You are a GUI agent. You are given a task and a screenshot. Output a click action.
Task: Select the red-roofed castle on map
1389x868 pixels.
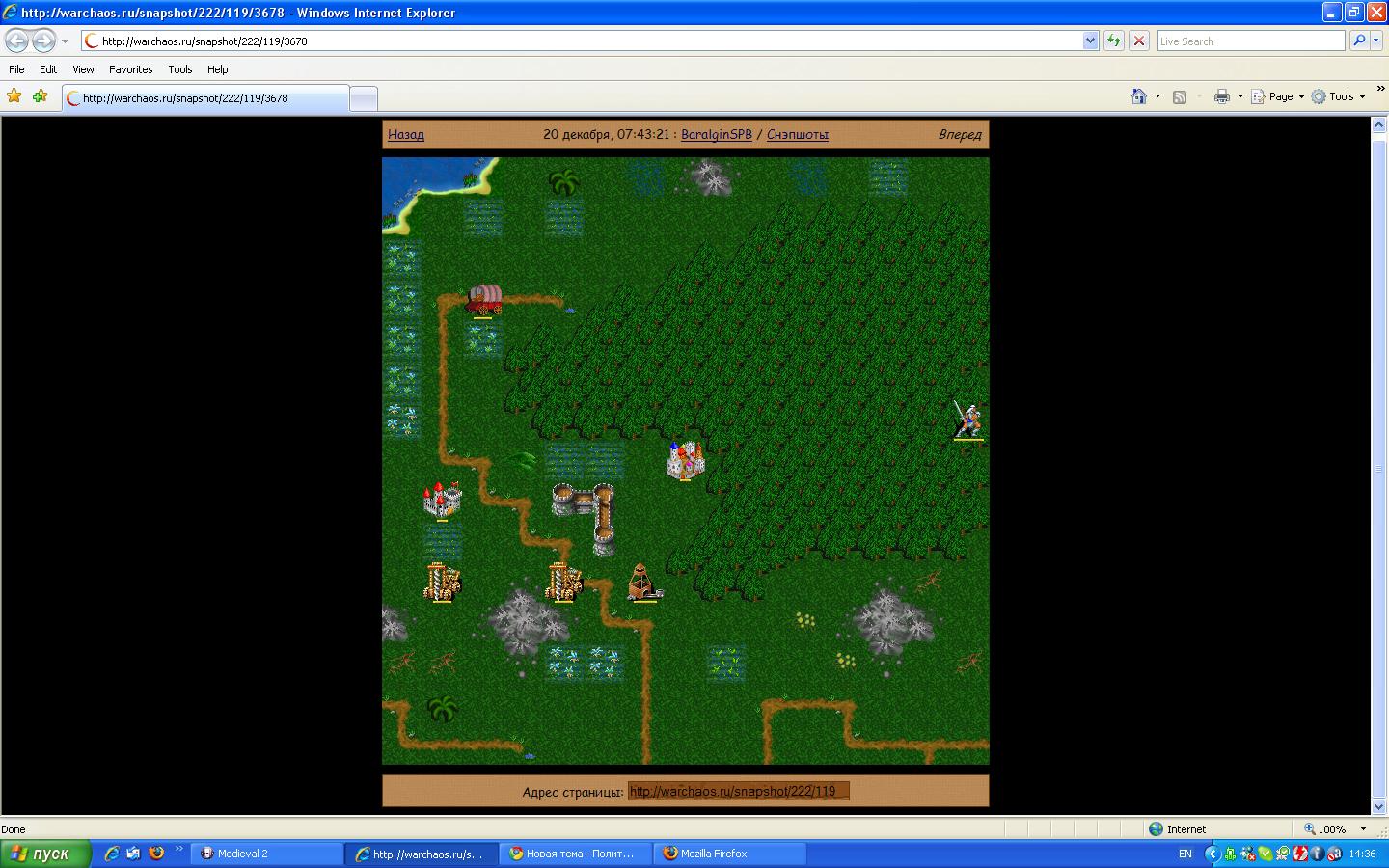click(x=442, y=501)
